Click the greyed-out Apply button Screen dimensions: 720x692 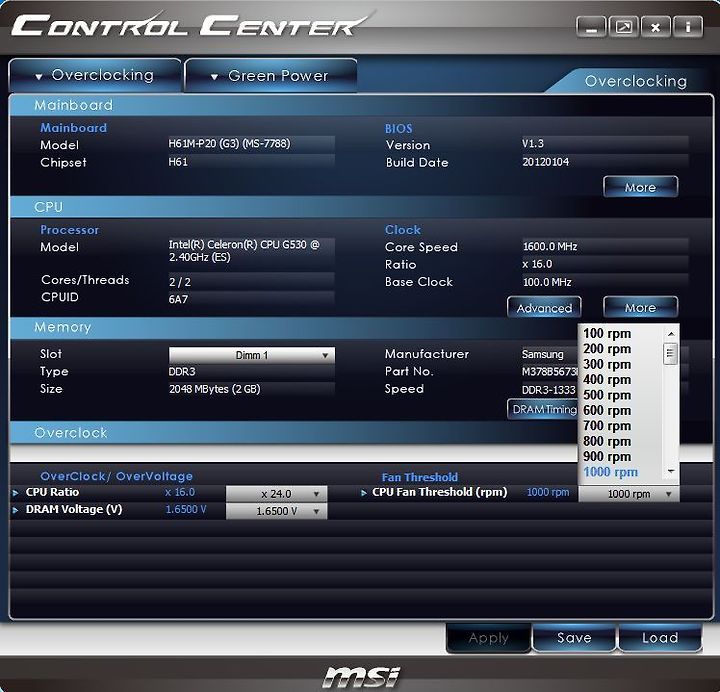(x=489, y=637)
